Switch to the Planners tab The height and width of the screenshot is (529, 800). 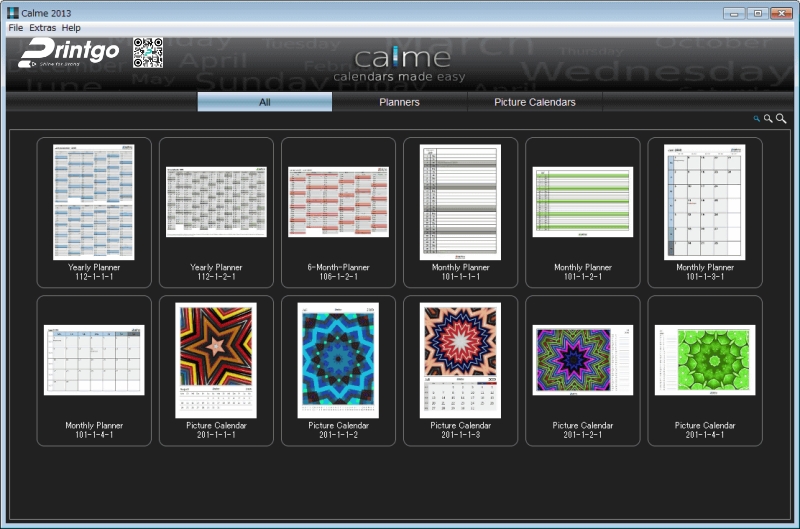pyautogui.click(x=399, y=102)
